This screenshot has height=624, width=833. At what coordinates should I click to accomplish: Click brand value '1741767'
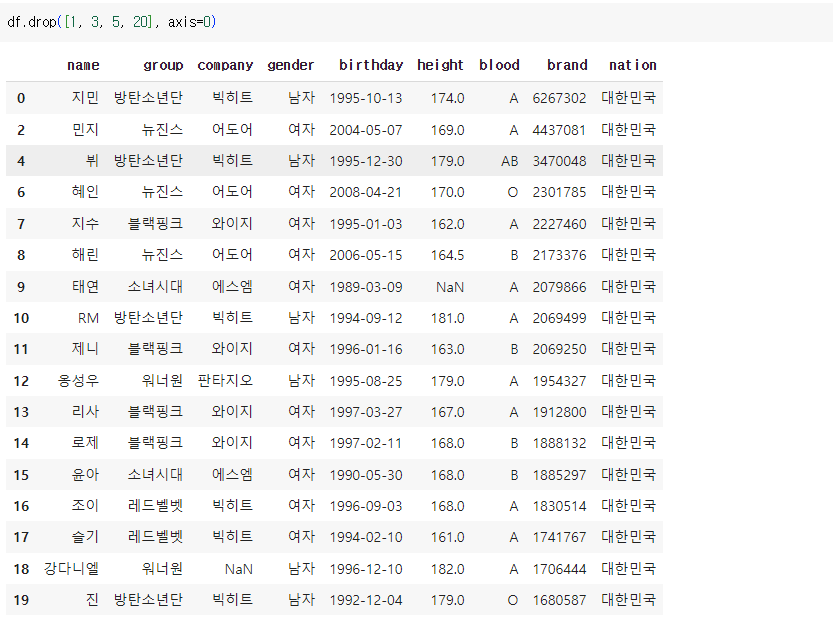pos(559,537)
